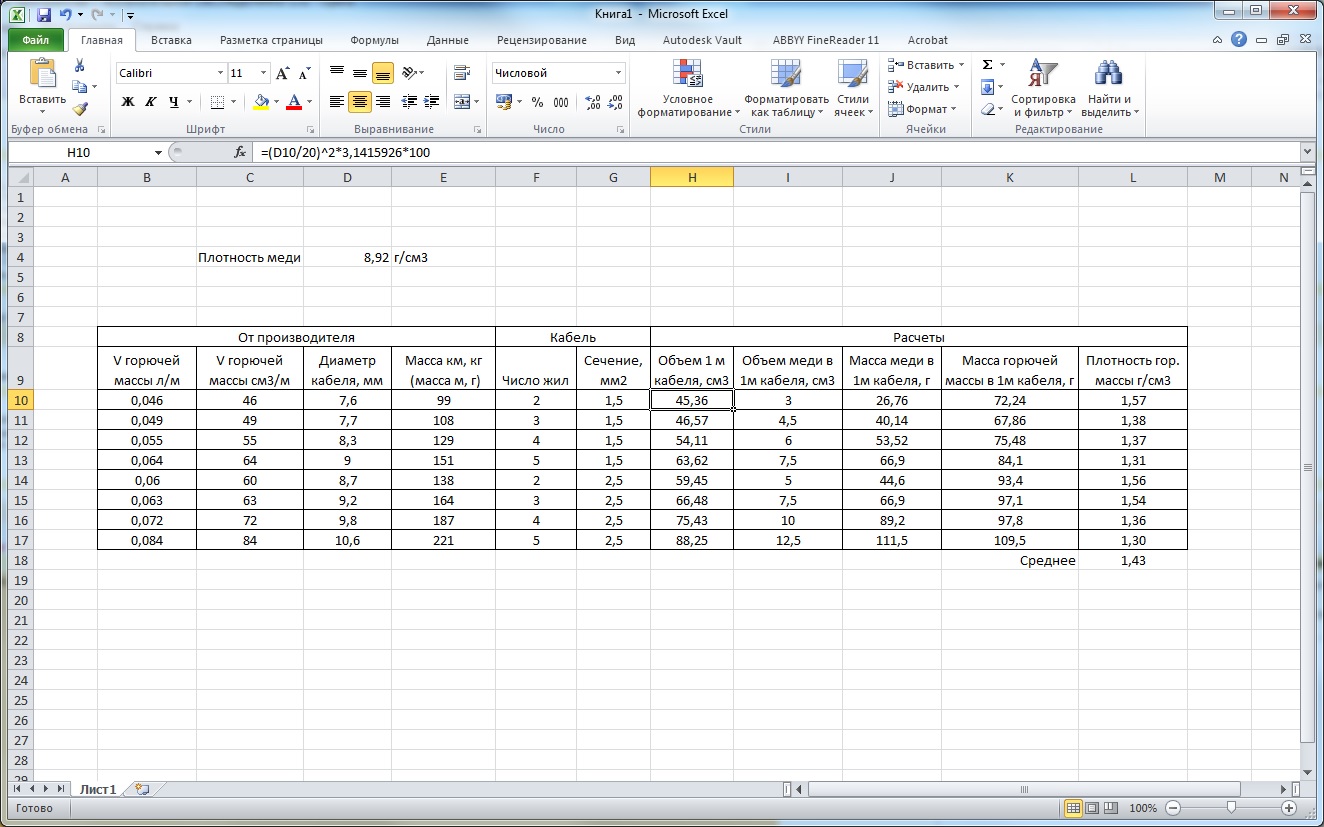Toggle the Wrap Text button
Image resolution: width=1324 pixels, height=827 pixels.
462,73
